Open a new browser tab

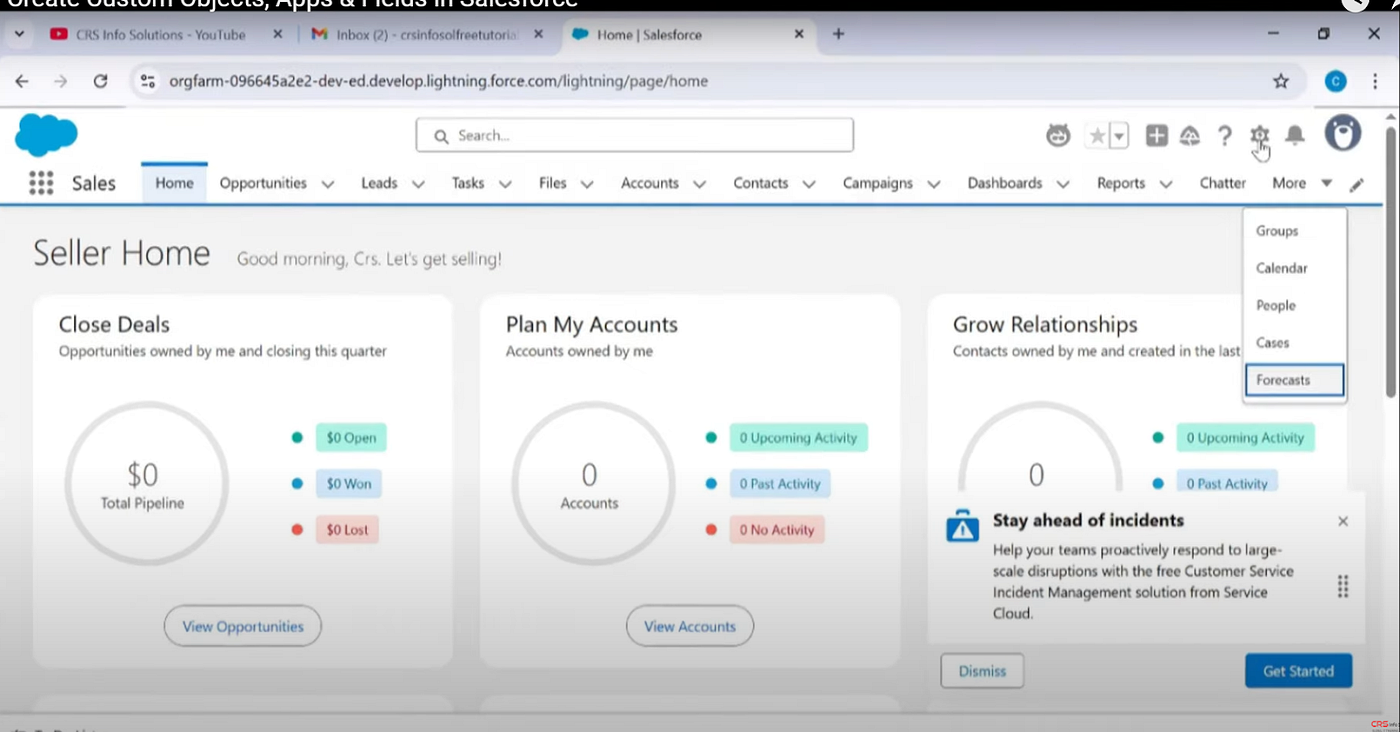pos(838,34)
